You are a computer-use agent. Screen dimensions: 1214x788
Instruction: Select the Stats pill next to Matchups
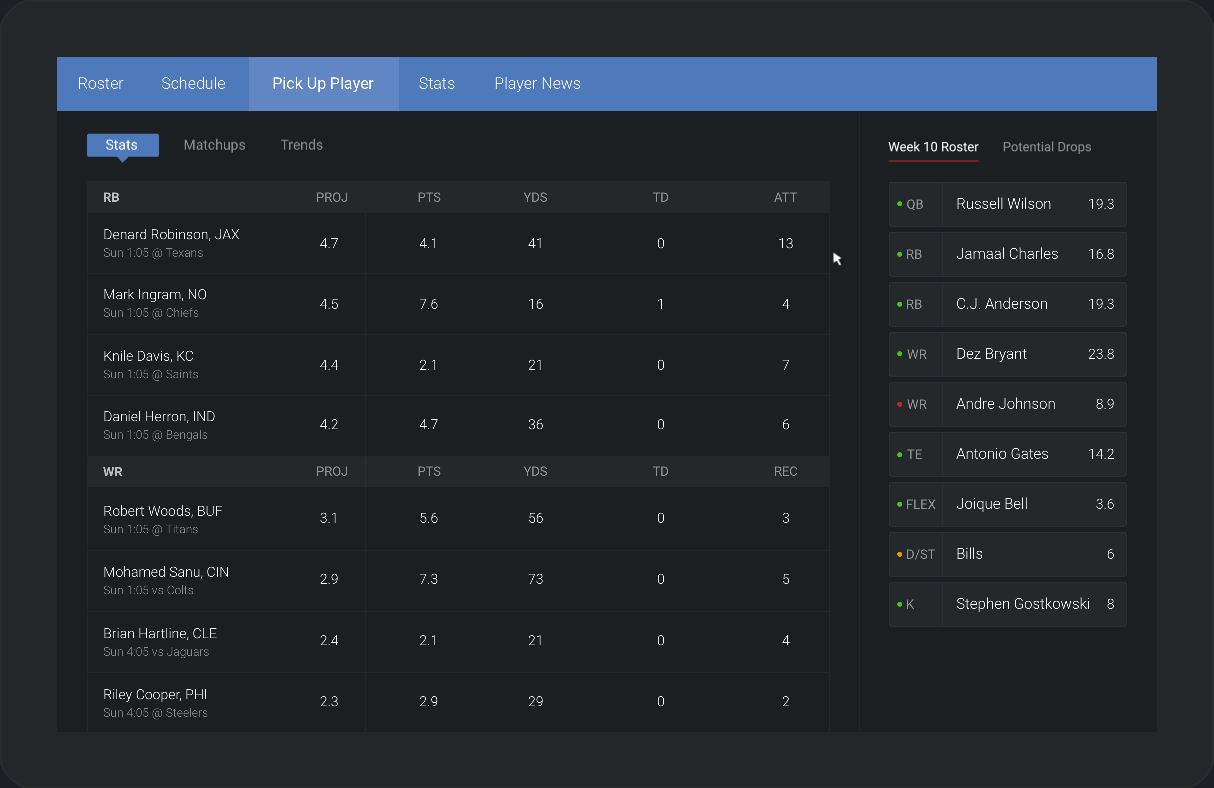pos(122,145)
